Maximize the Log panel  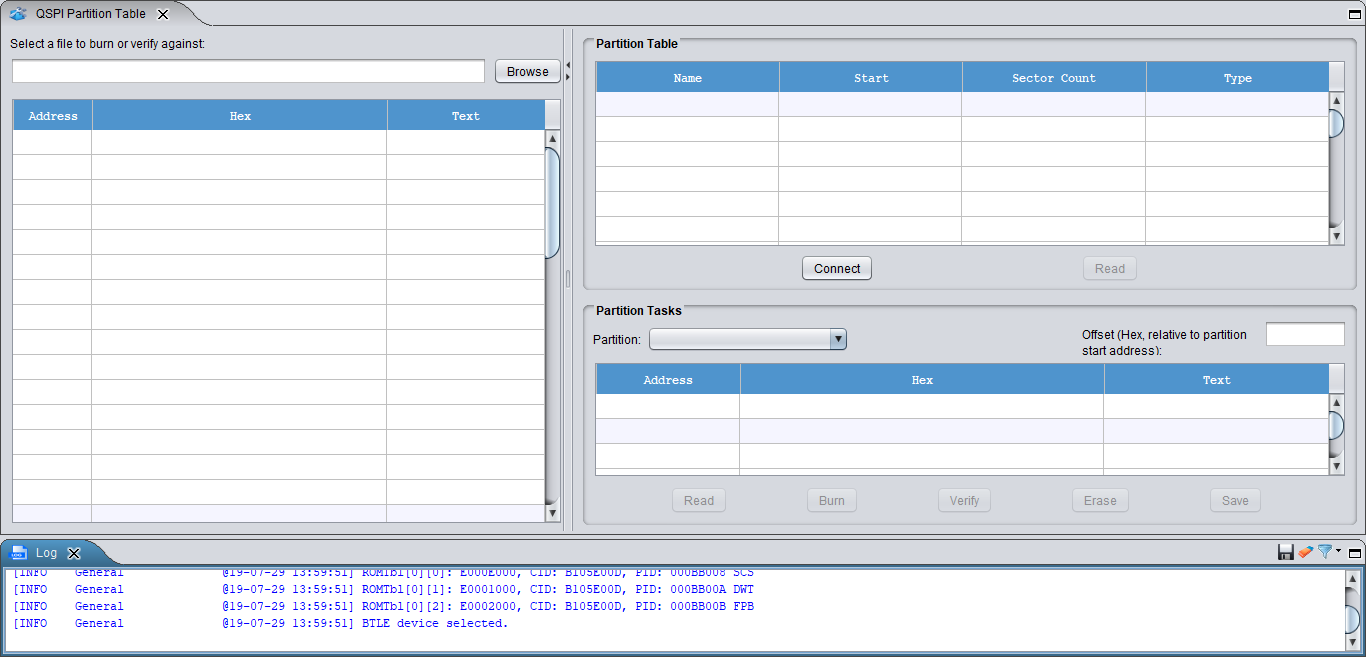pyautogui.click(x=1355, y=552)
